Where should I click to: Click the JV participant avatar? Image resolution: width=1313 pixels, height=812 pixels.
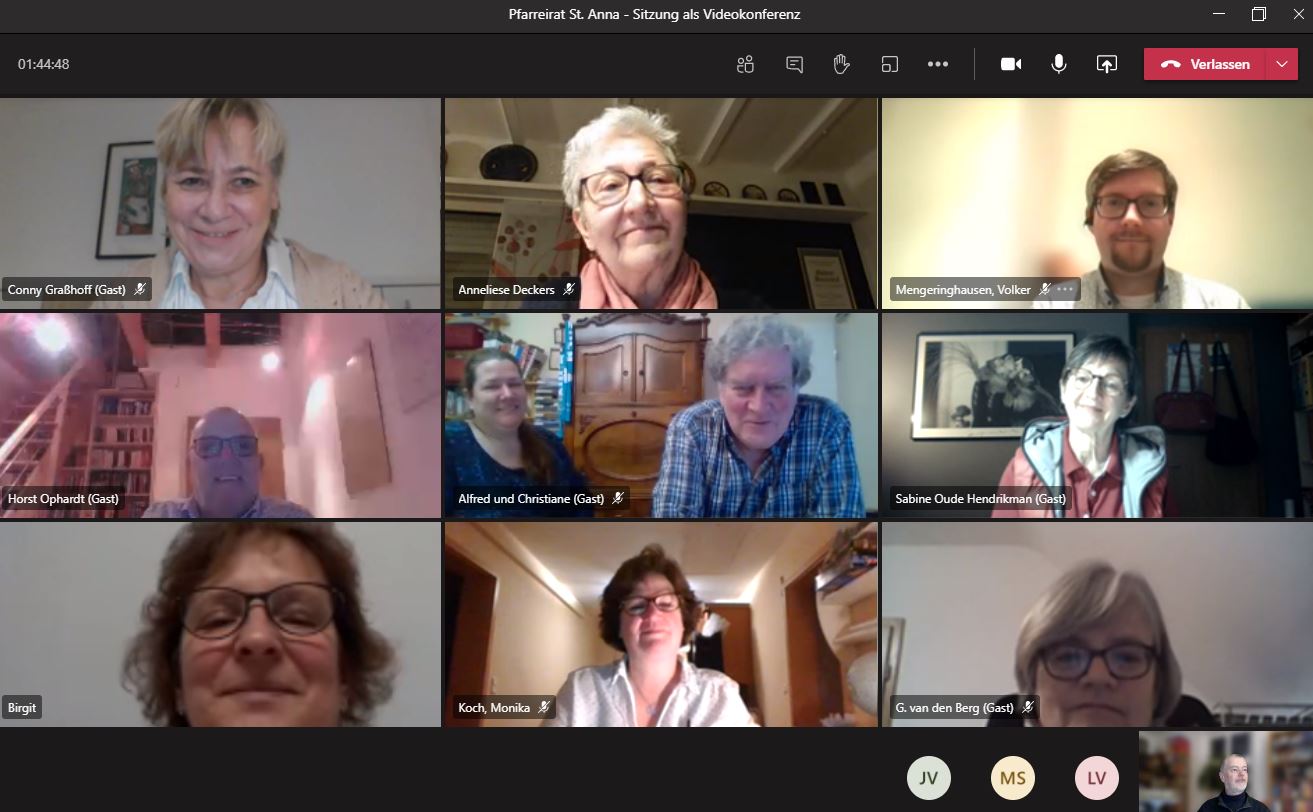coord(929,778)
